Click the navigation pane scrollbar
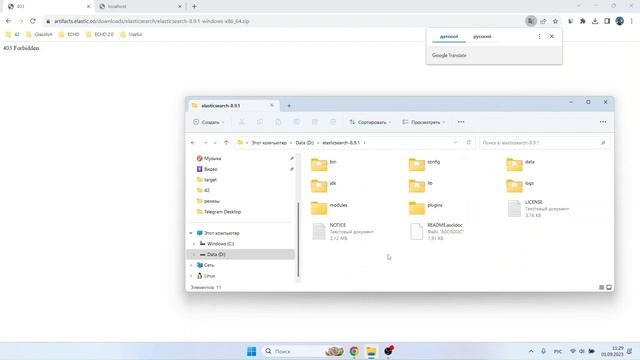The image size is (640, 360). tap(298, 240)
